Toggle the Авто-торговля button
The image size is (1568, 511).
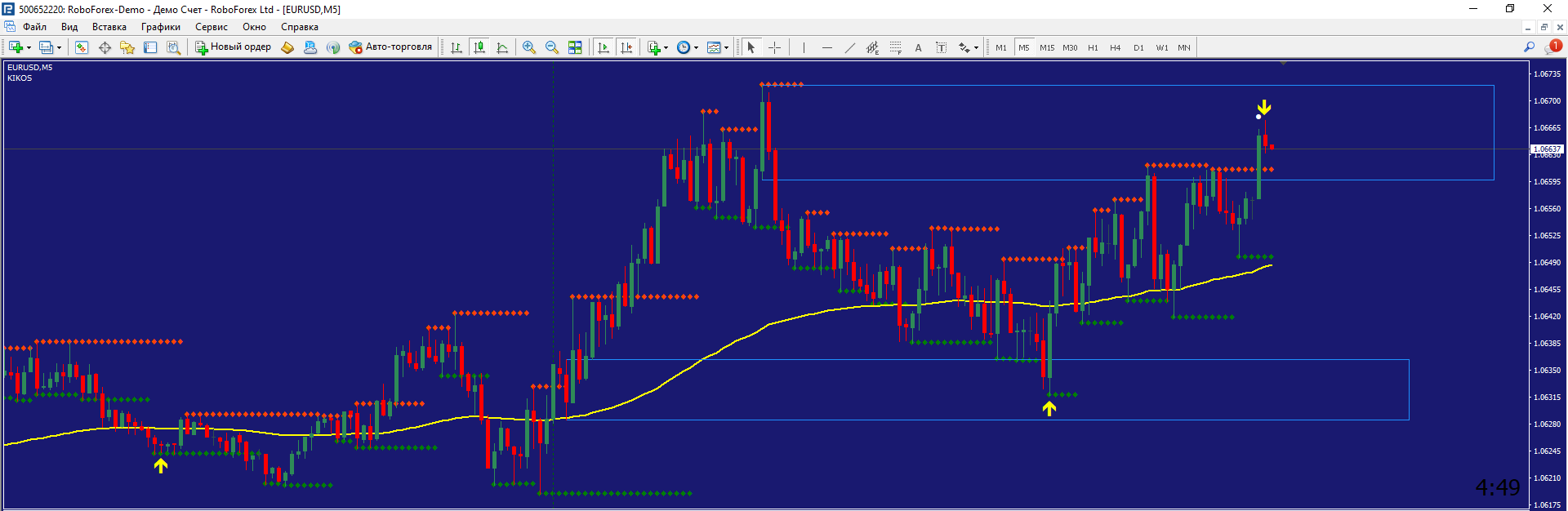click(390, 47)
